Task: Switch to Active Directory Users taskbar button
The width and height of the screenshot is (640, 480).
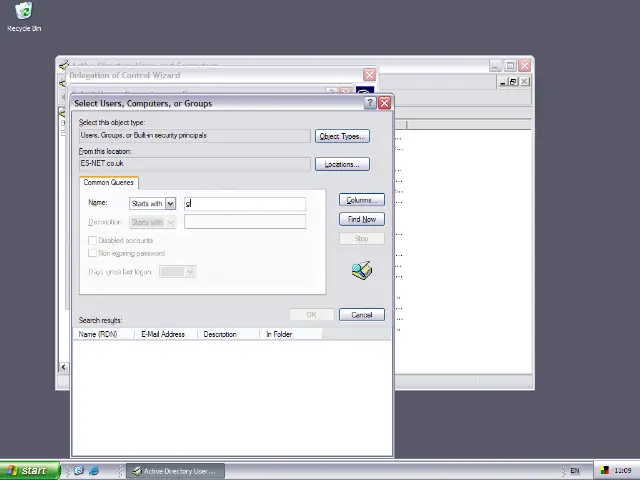Action: pyautogui.click(x=176, y=471)
